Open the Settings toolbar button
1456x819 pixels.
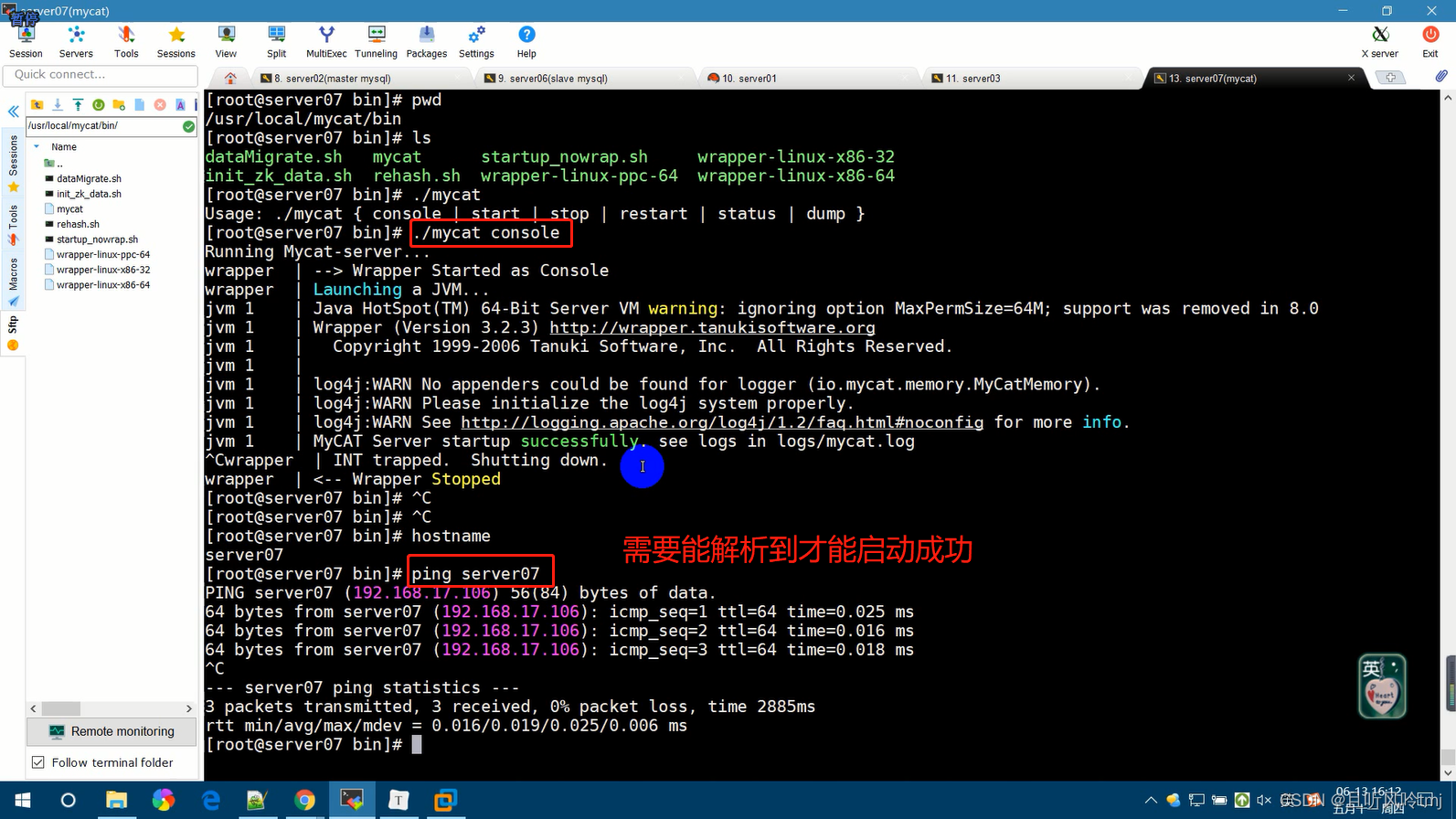pos(476,42)
